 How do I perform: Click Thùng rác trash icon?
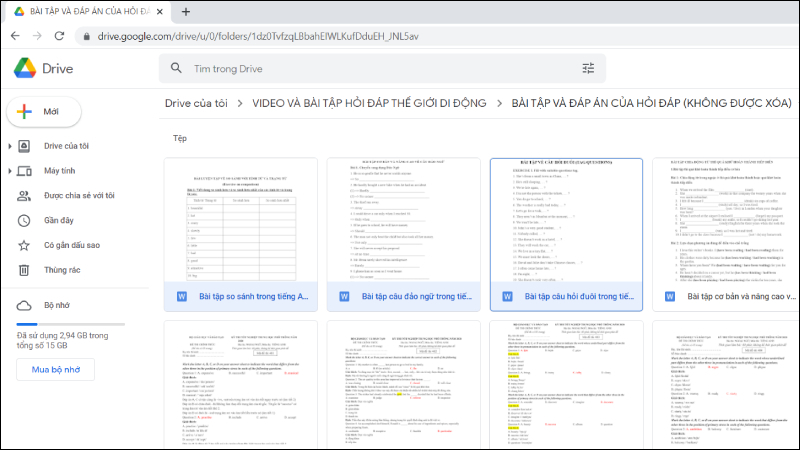pyautogui.click(x=24, y=270)
